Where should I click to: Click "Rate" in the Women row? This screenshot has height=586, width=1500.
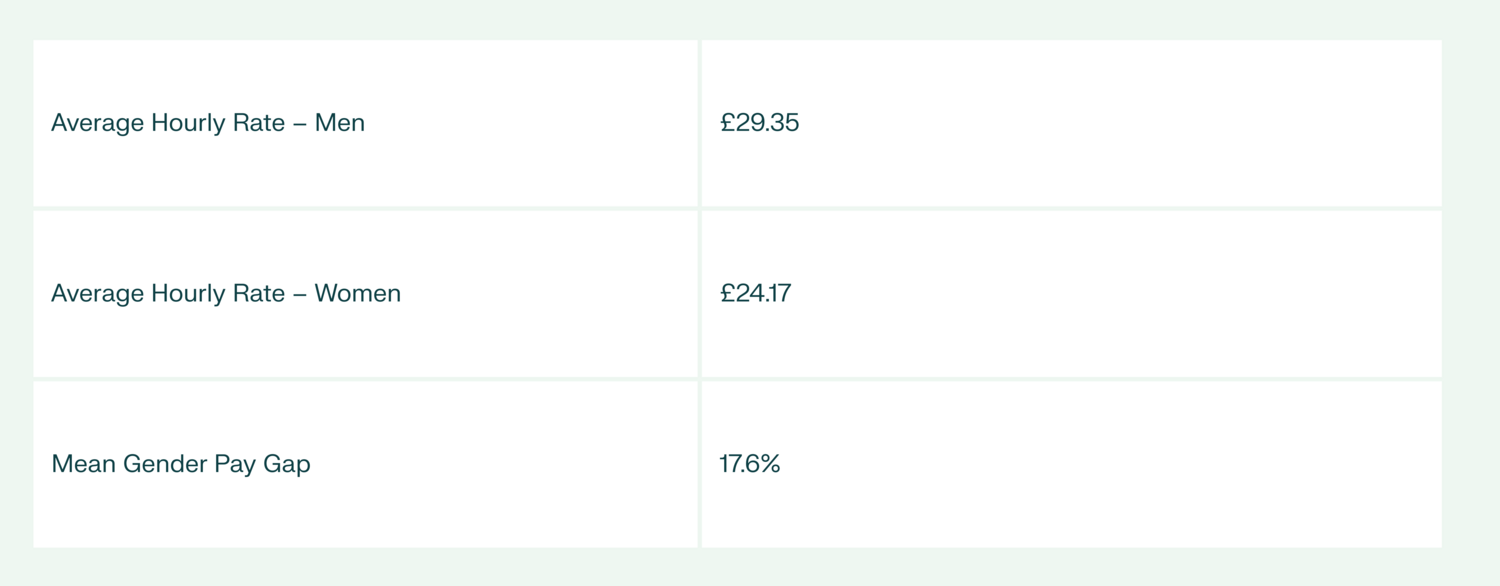pyautogui.click(x=261, y=293)
